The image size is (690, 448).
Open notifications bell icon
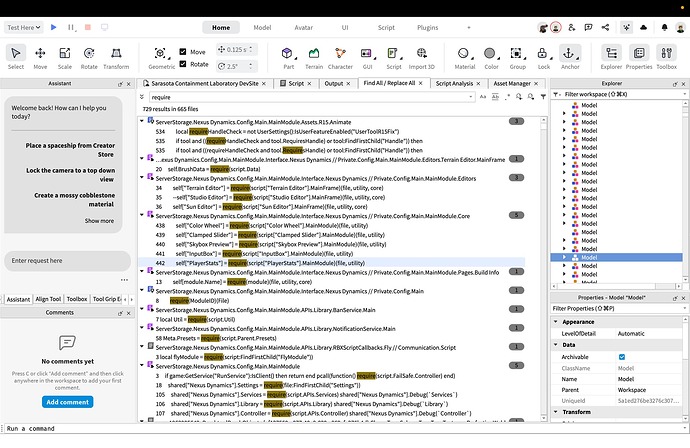[x=664, y=28]
